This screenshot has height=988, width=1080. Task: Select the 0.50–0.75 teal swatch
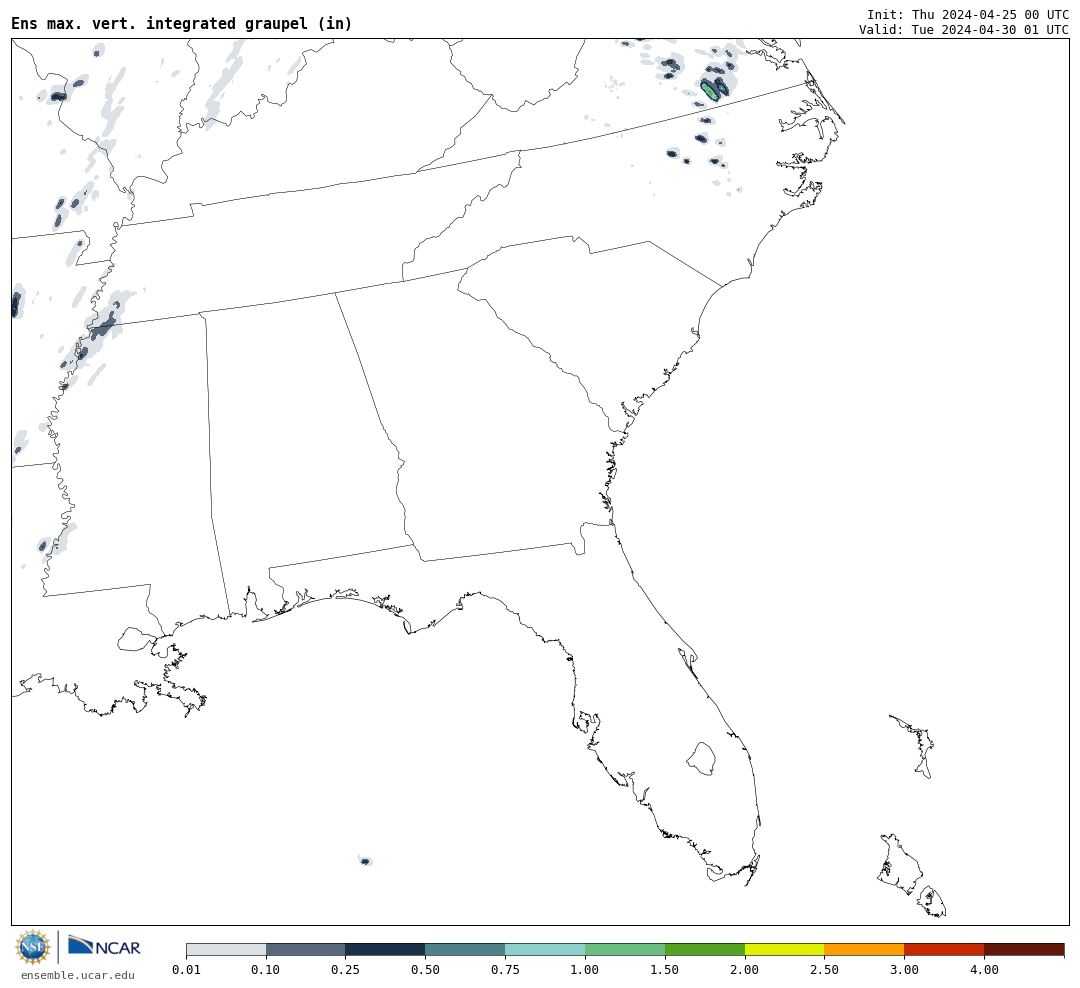pos(466,950)
